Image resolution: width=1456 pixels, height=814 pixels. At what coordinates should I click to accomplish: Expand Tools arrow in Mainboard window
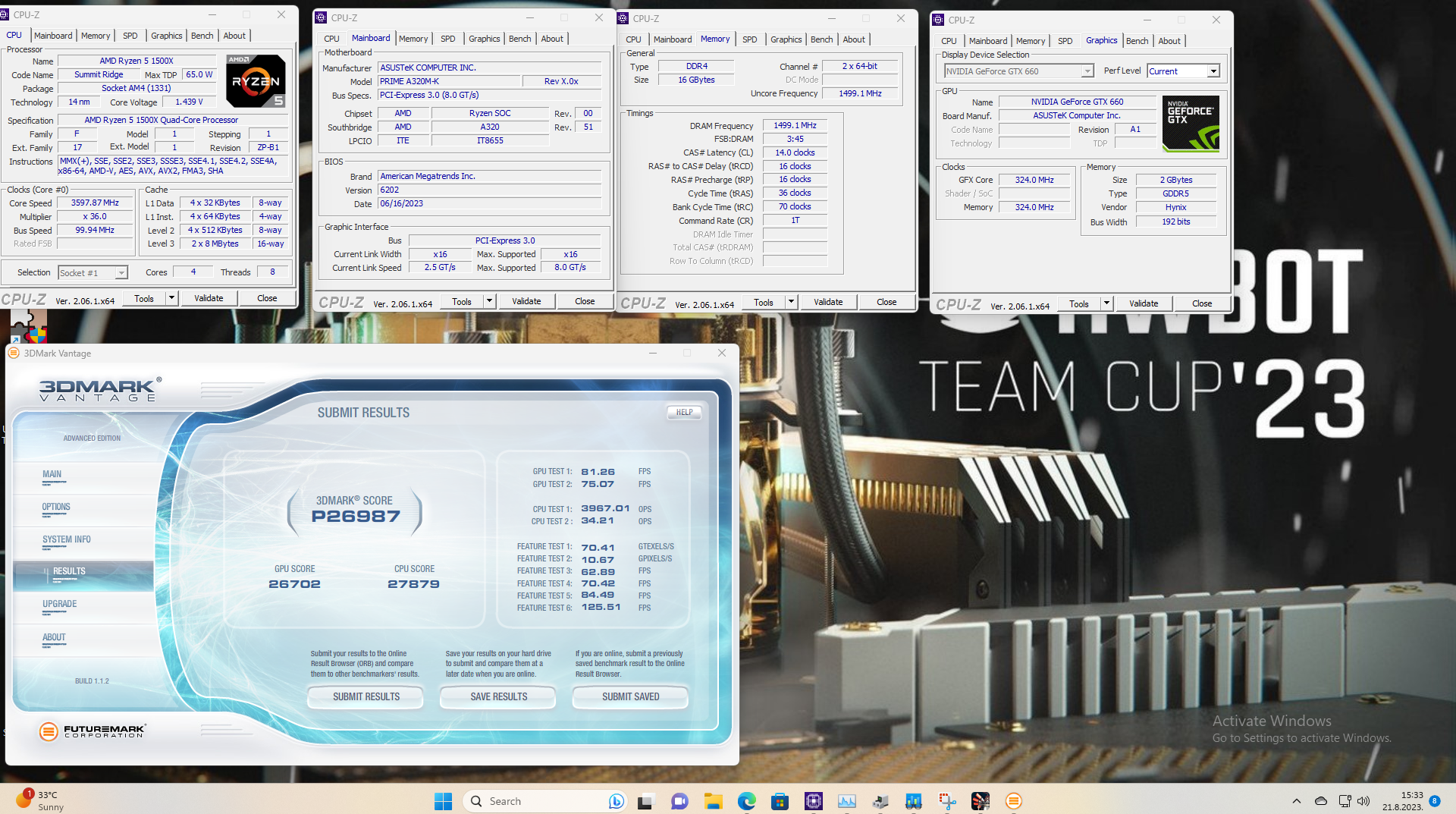(490, 301)
